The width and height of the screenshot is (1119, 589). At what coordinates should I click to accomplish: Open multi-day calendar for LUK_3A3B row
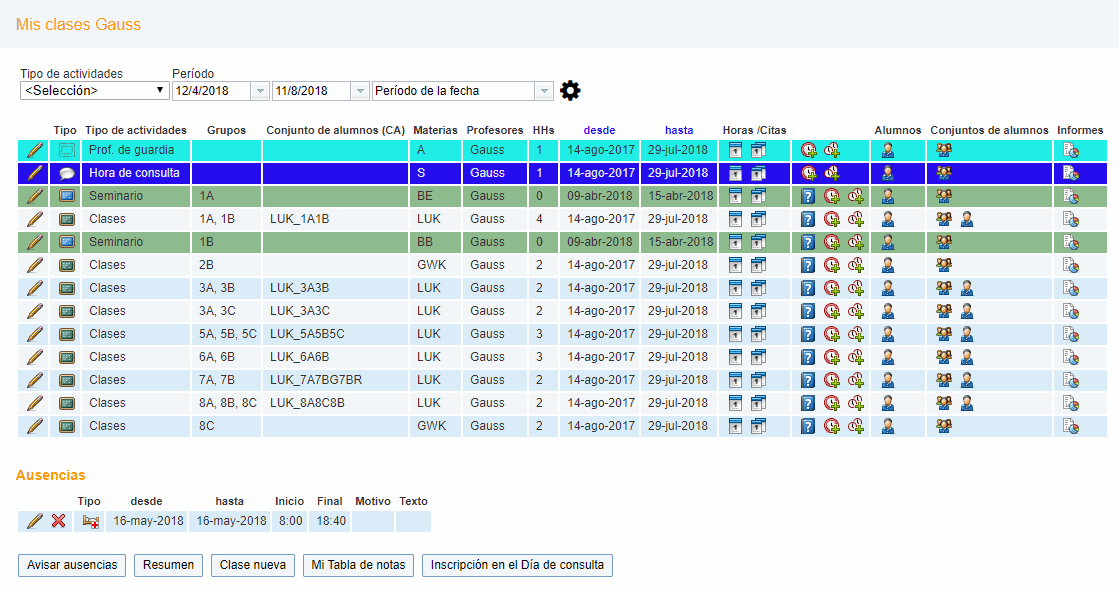(x=758, y=288)
